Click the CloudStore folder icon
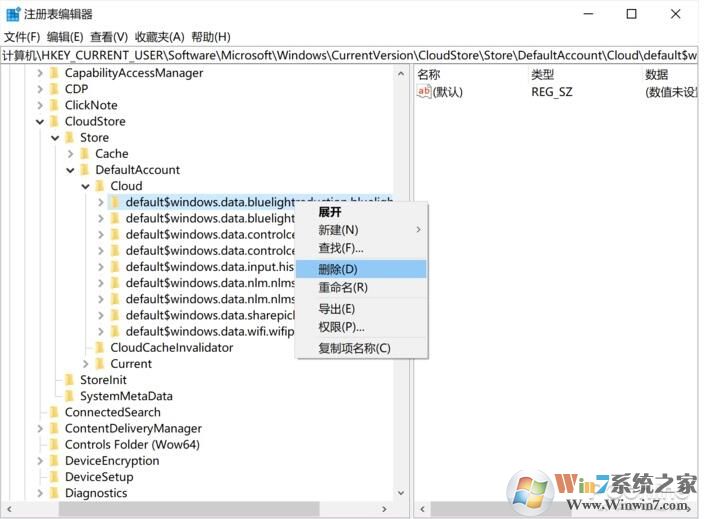Viewport: 704px width, 519px height. (x=54, y=121)
